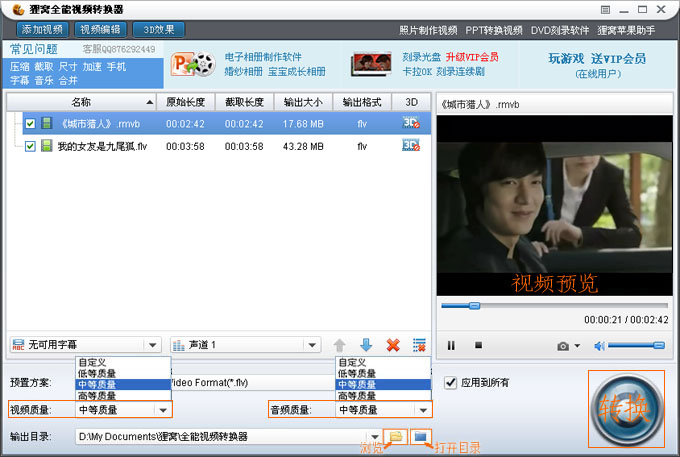Viewport: 680px width, 457px height.
Task: Click the browse output folder icon
Action: pos(395,437)
